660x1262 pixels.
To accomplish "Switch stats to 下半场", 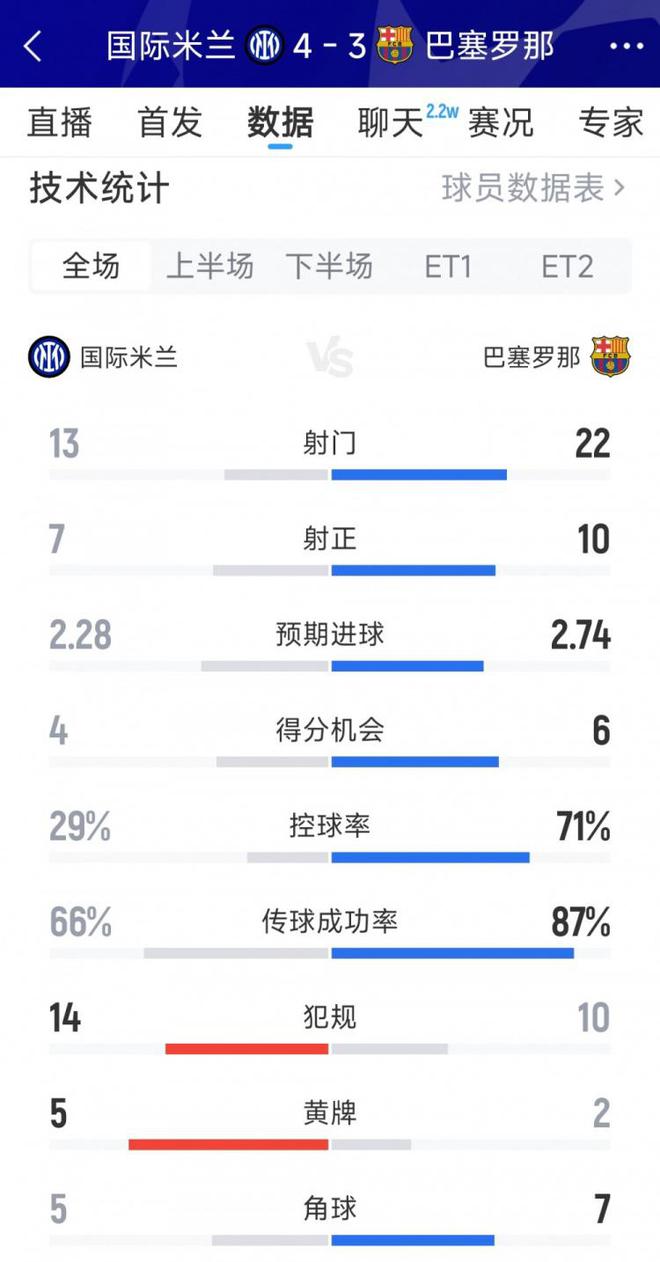I will [x=329, y=266].
